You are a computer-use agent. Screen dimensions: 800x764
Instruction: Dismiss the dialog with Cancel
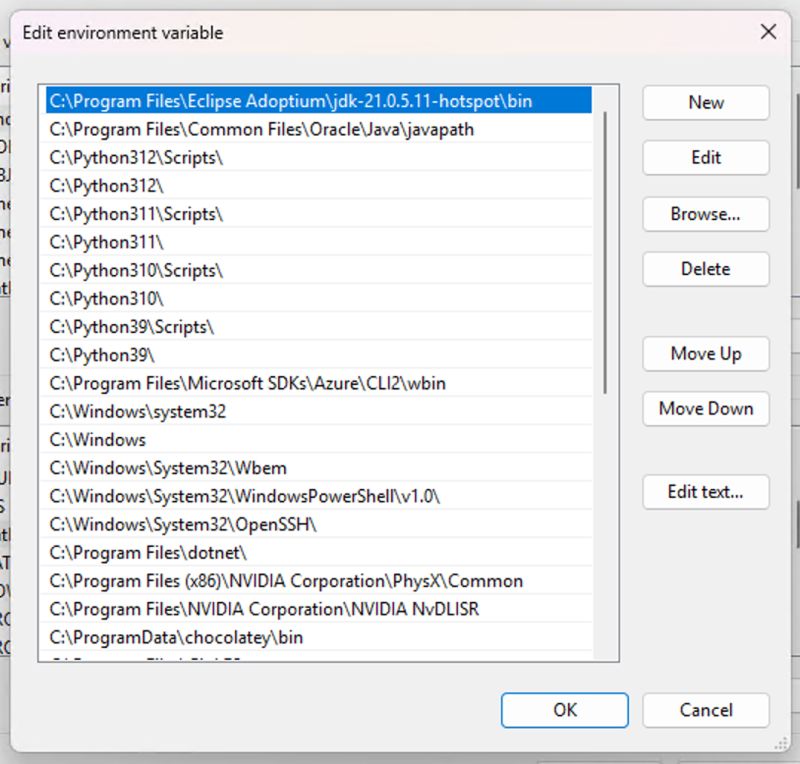tap(705, 710)
